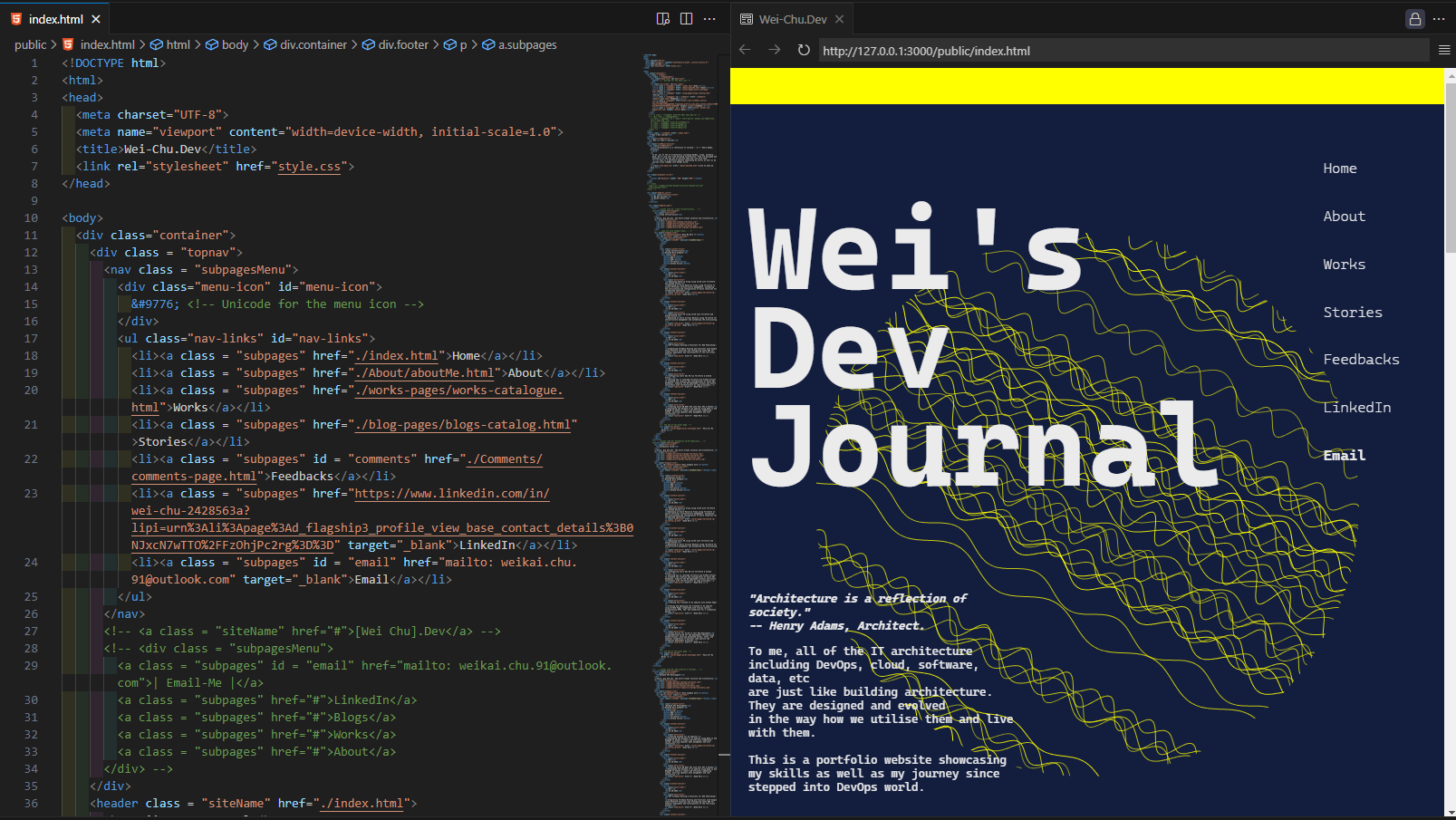Open the About page link in preview
1456x820 pixels.
pos(1344,217)
